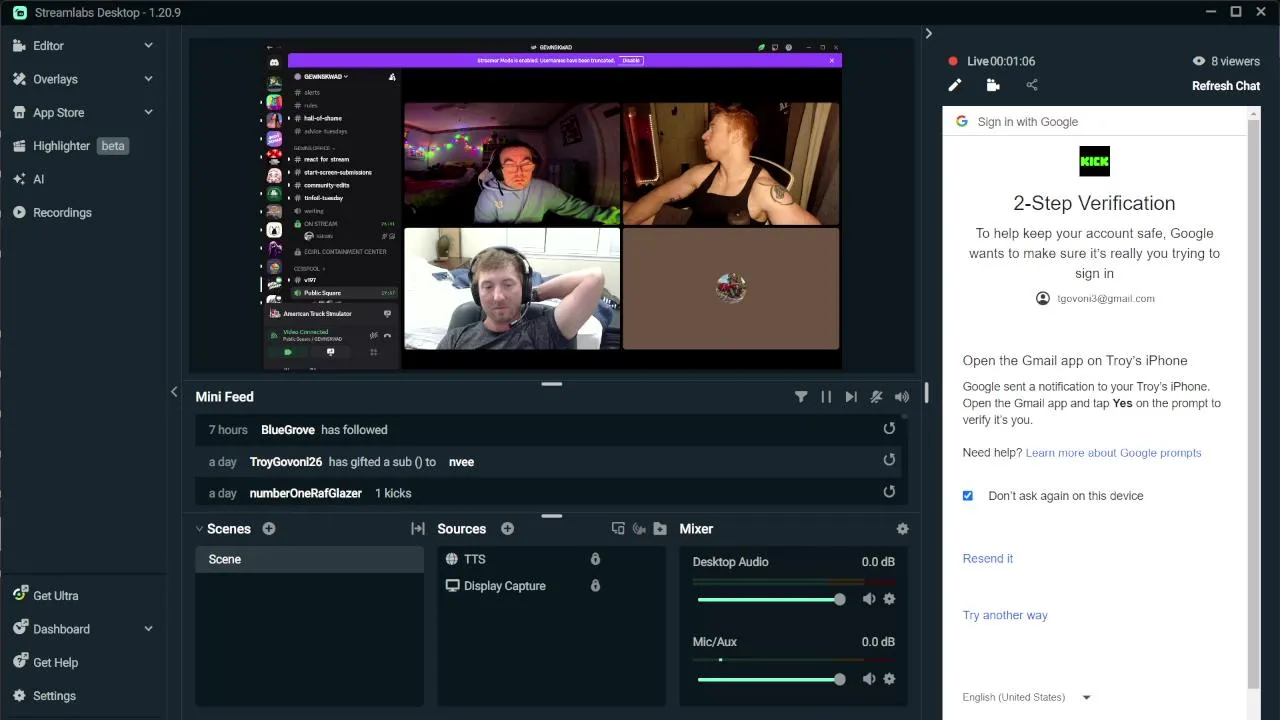
Task: Click nvee recipient name in feed
Action: 461,462
